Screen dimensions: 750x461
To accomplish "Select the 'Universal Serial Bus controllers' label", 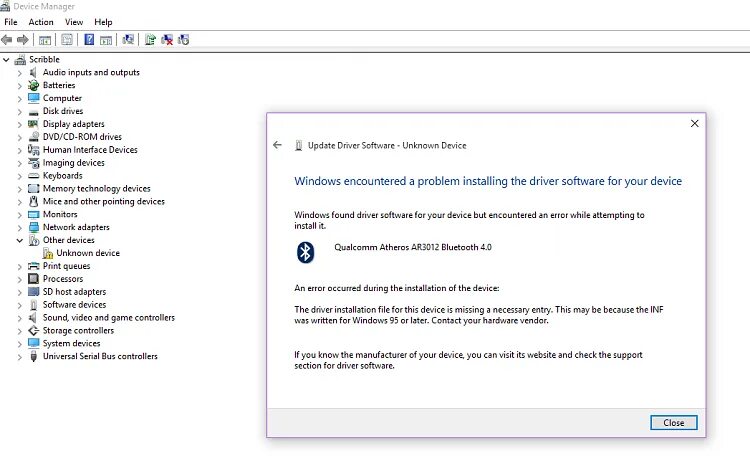I will 100,356.
